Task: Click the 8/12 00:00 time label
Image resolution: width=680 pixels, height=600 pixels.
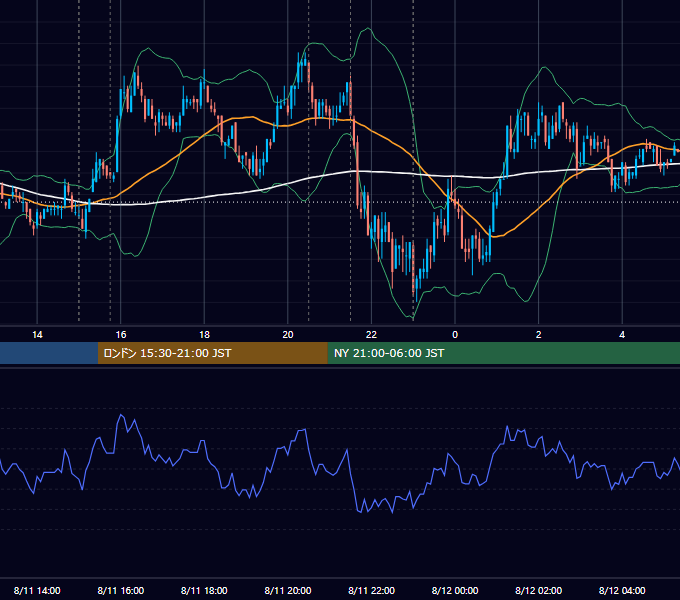Action: click(x=455, y=590)
